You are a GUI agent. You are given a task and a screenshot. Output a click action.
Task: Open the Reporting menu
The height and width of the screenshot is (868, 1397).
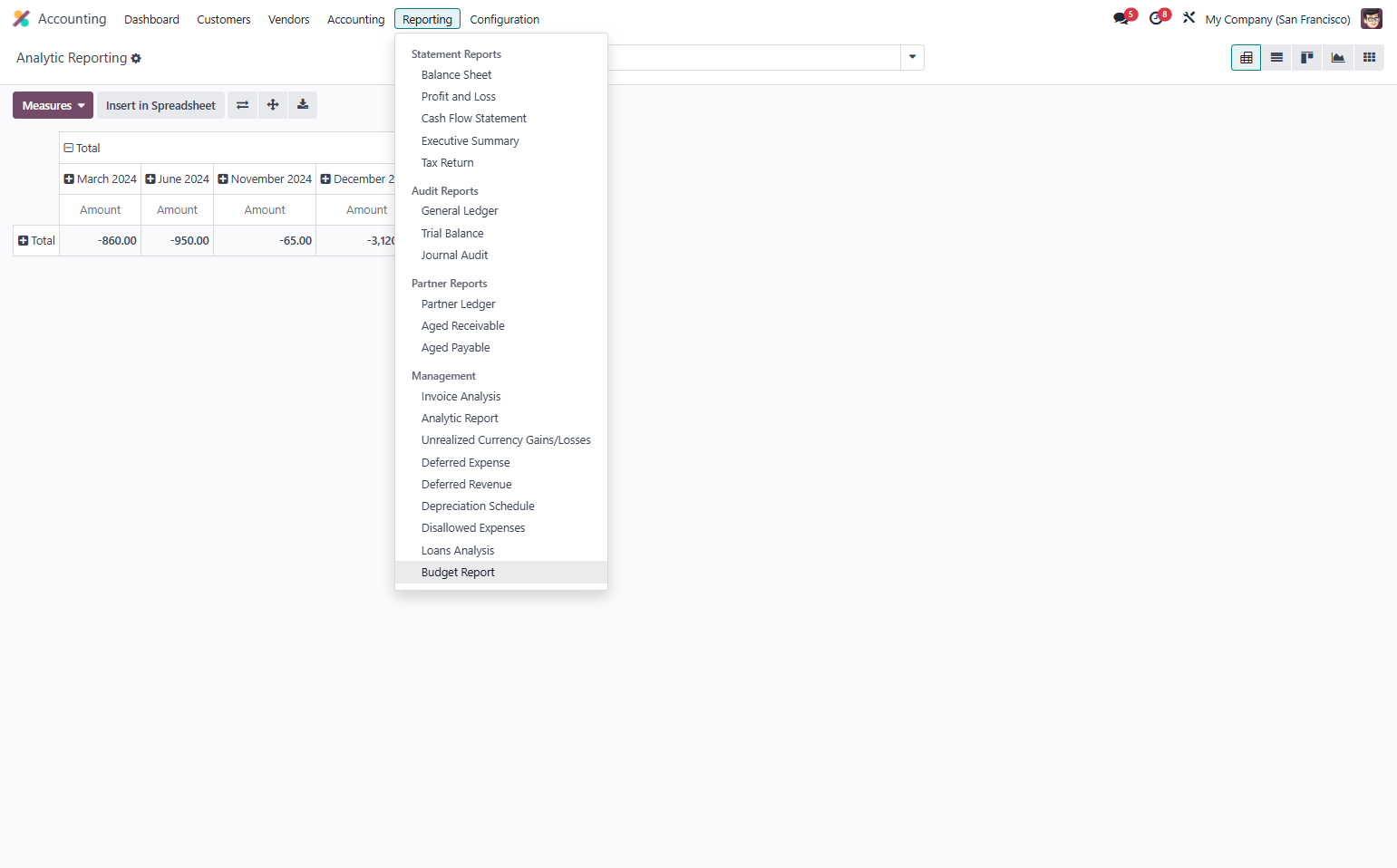point(427,19)
